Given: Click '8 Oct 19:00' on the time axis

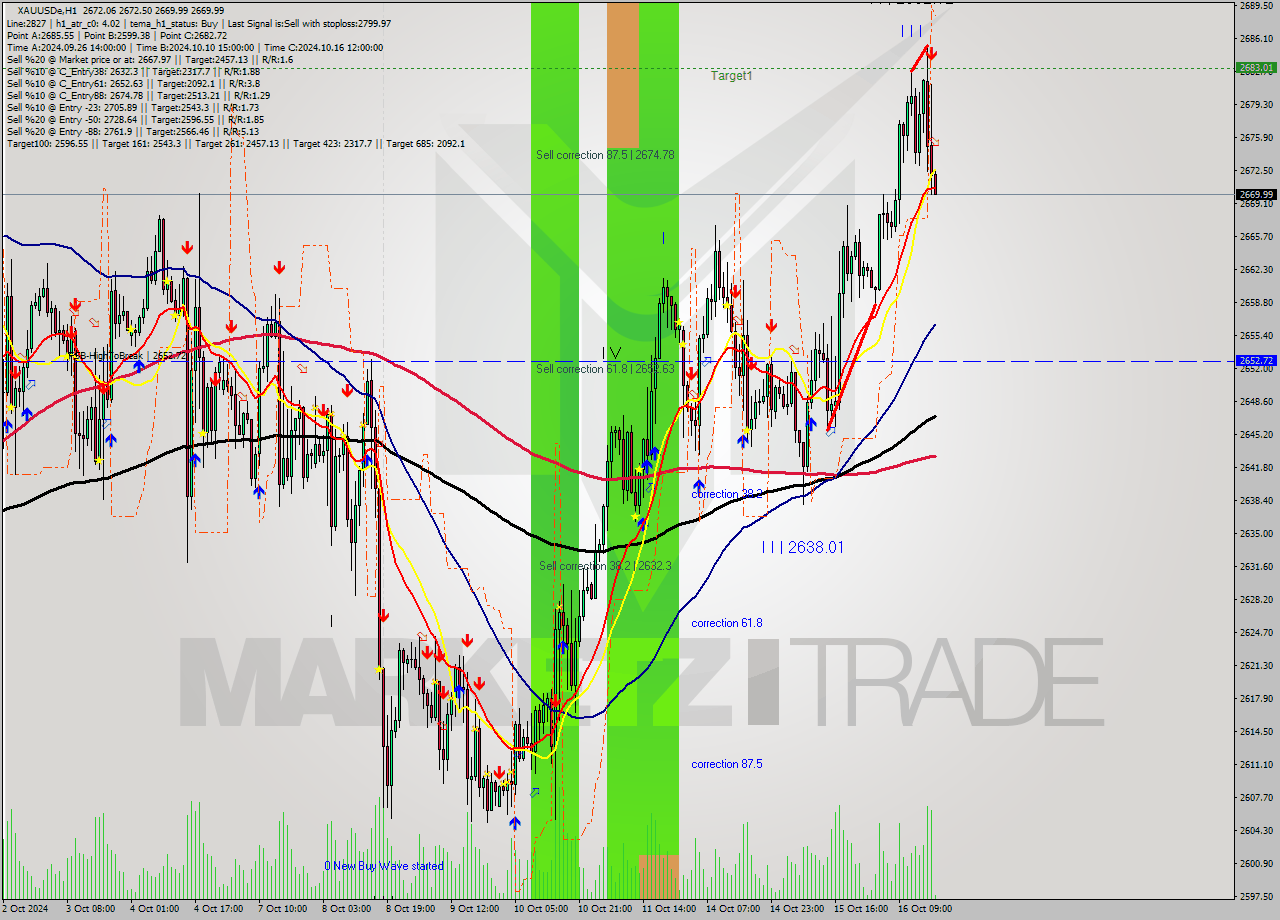Looking at the screenshot, I should (x=410, y=909).
